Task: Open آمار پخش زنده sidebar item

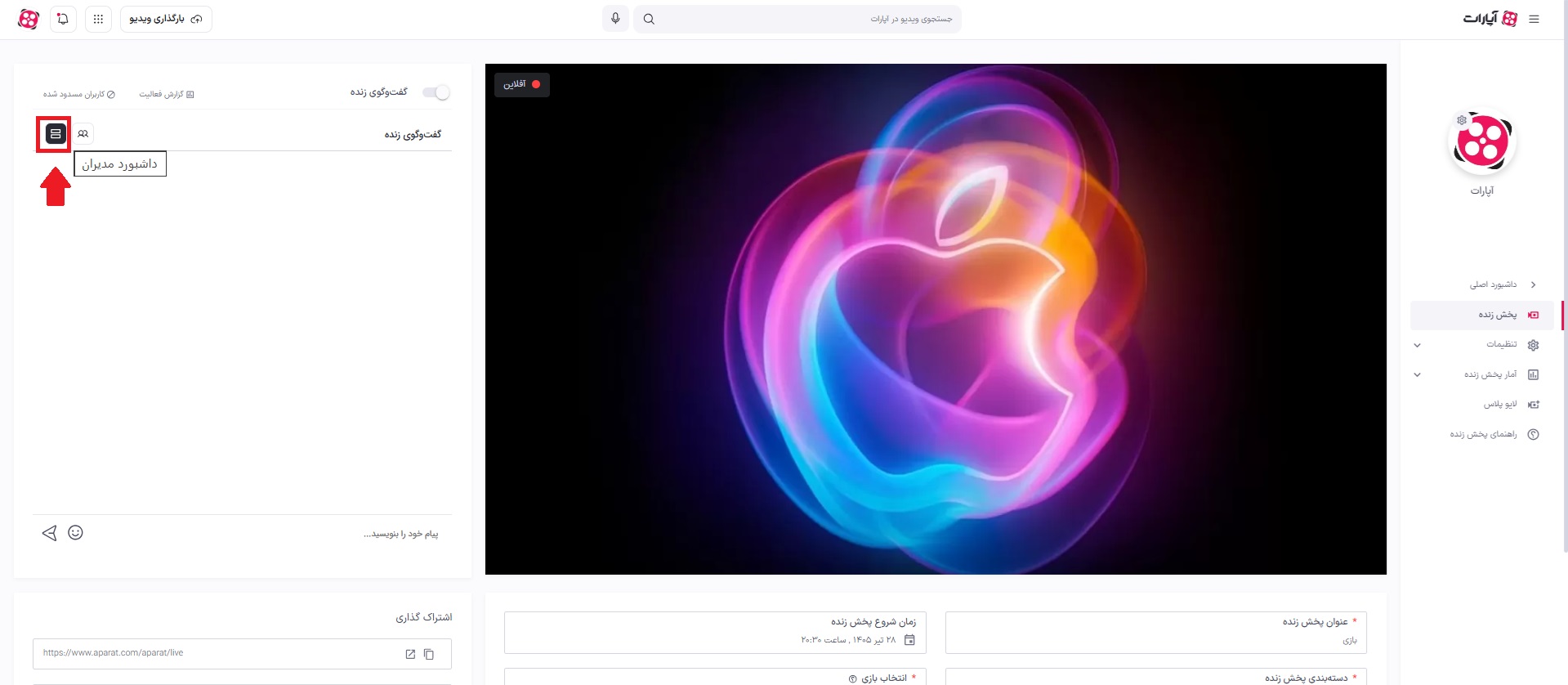Action: point(1490,374)
